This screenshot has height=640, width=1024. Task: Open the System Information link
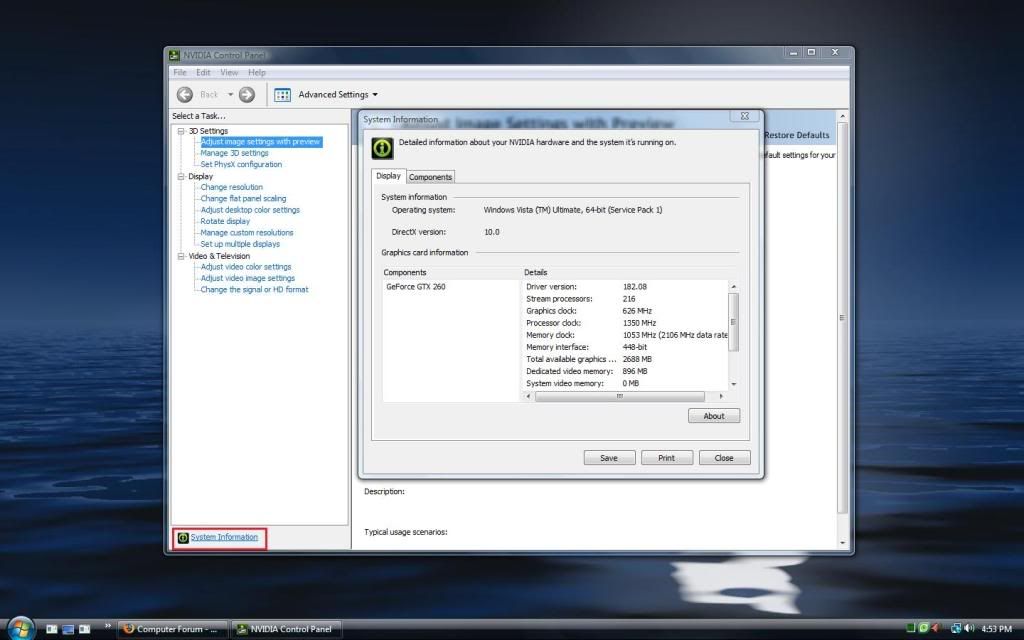click(224, 538)
